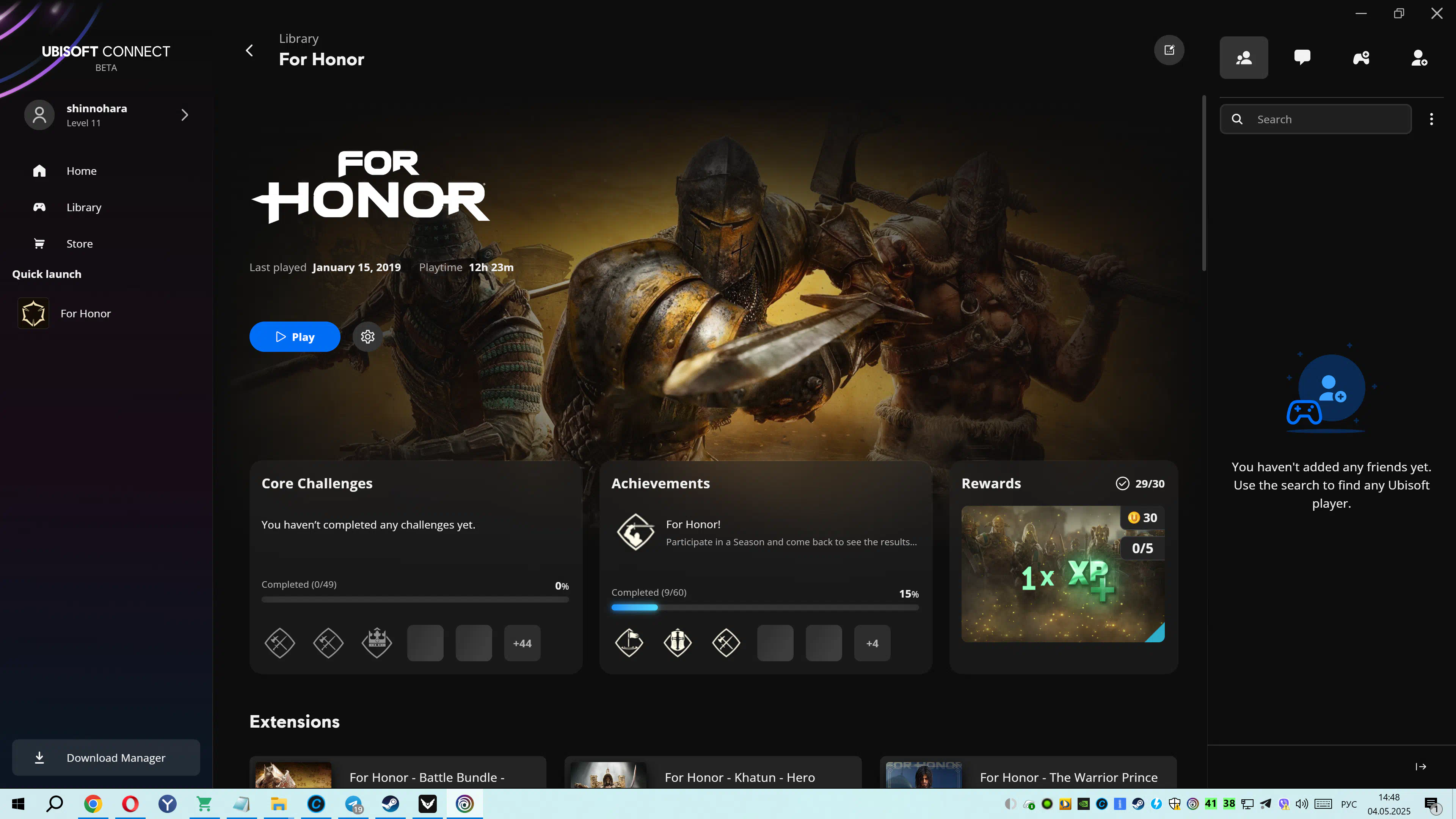Viewport: 1456px width, 819px height.
Task: Click Last played January 15, 2019 text
Action: 325,267
